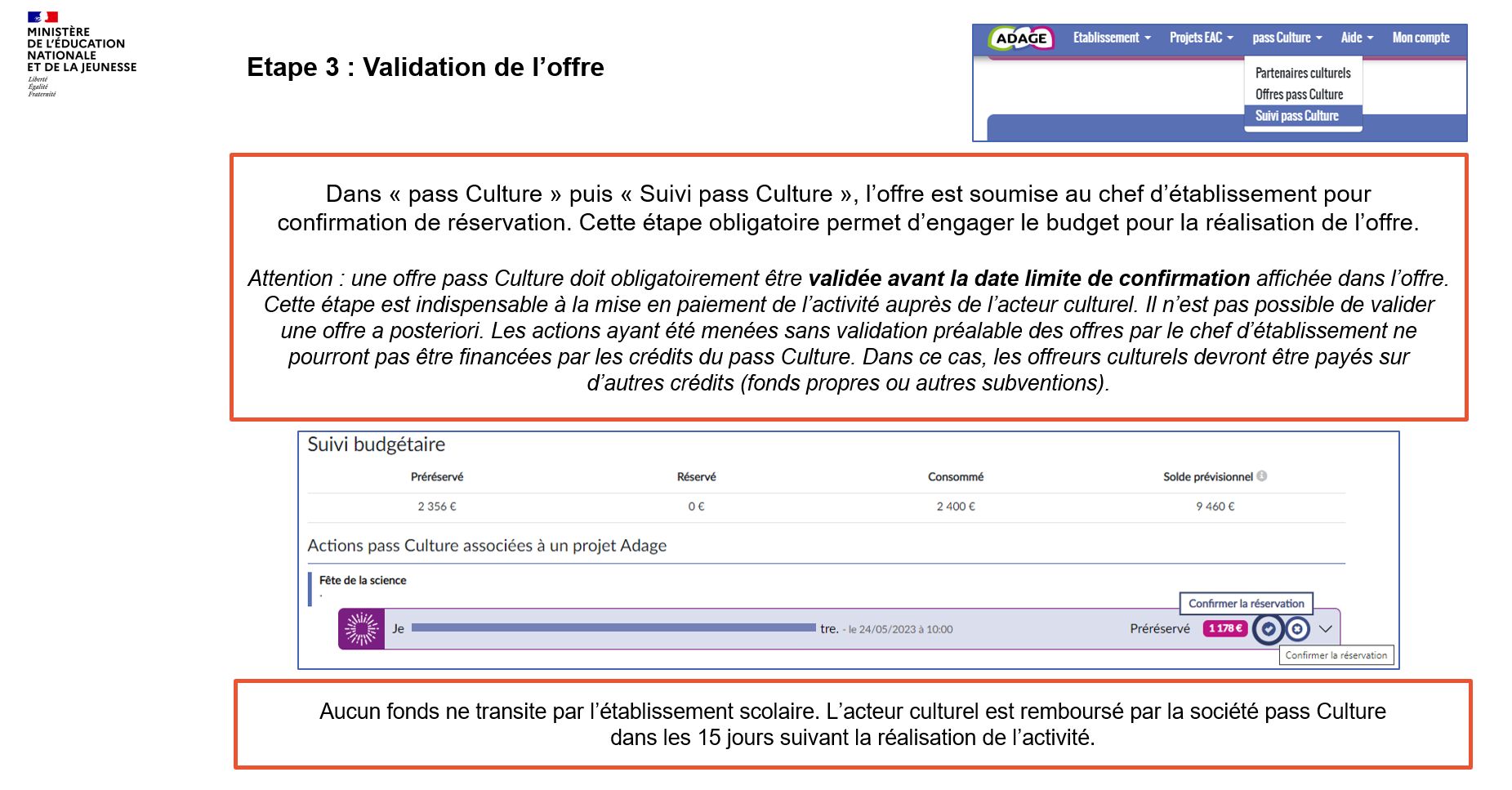Click the cancel reservation cross icon
The height and width of the screenshot is (790, 1512).
click(x=1297, y=629)
